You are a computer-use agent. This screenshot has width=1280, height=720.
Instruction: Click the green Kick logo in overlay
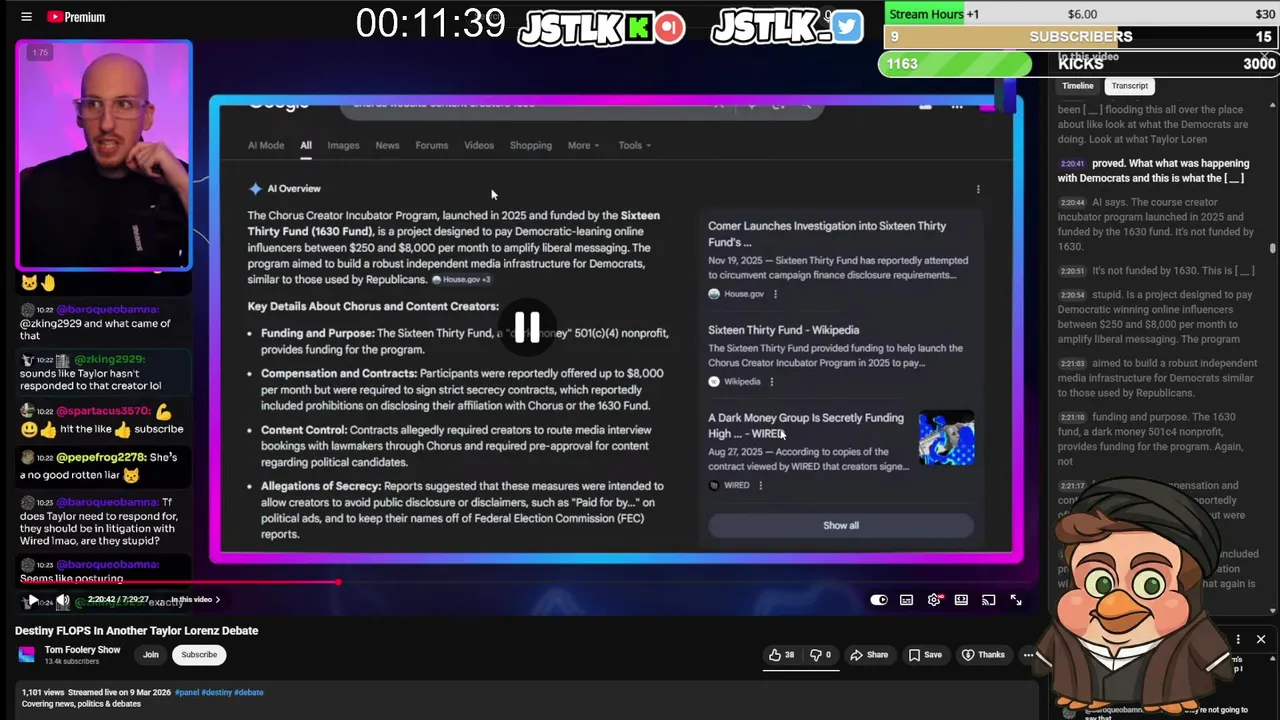638,26
